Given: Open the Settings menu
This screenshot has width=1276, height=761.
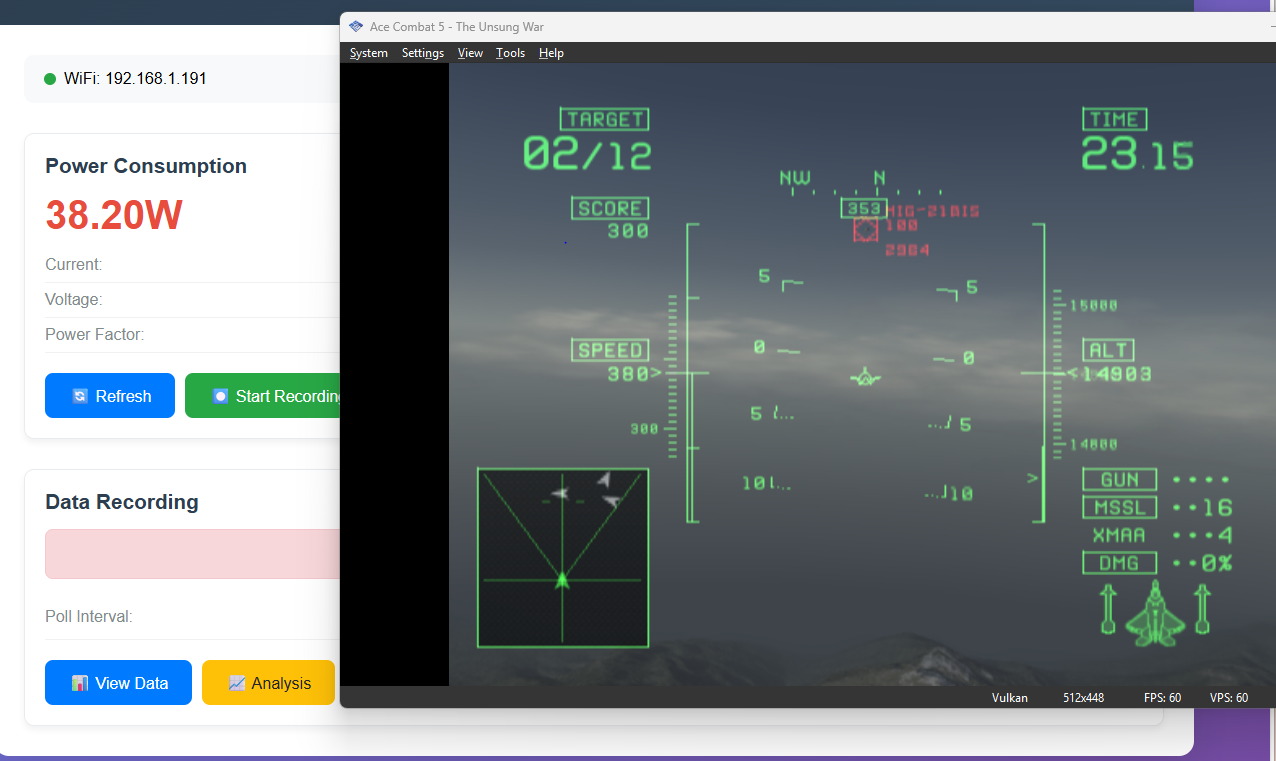Looking at the screenshot, I should click(422, 53).
